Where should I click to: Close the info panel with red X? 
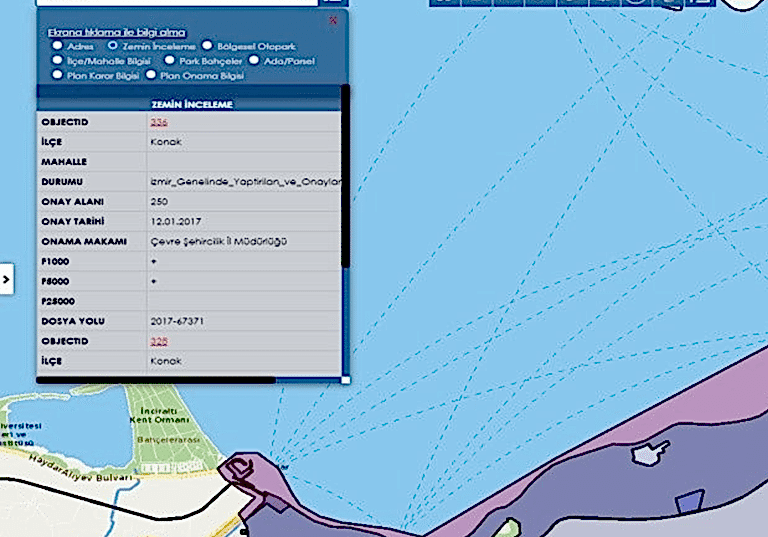pyautogui.click(x=332, y=19)
